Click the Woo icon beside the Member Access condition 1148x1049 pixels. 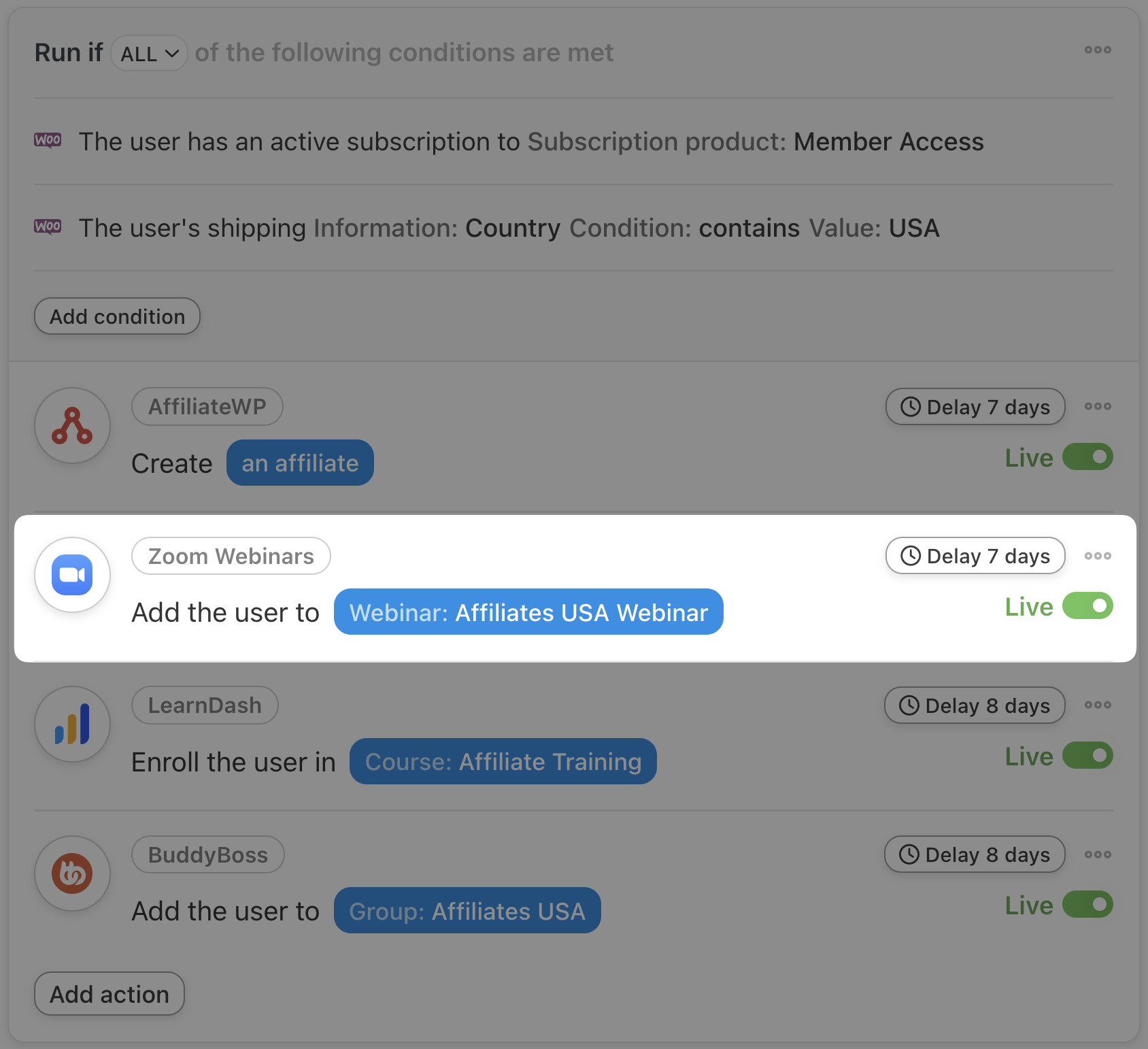[48, 140]
